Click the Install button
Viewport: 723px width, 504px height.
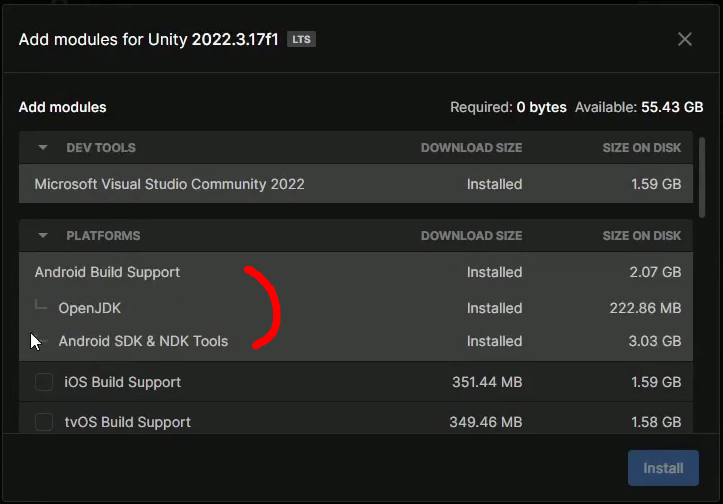663,468
